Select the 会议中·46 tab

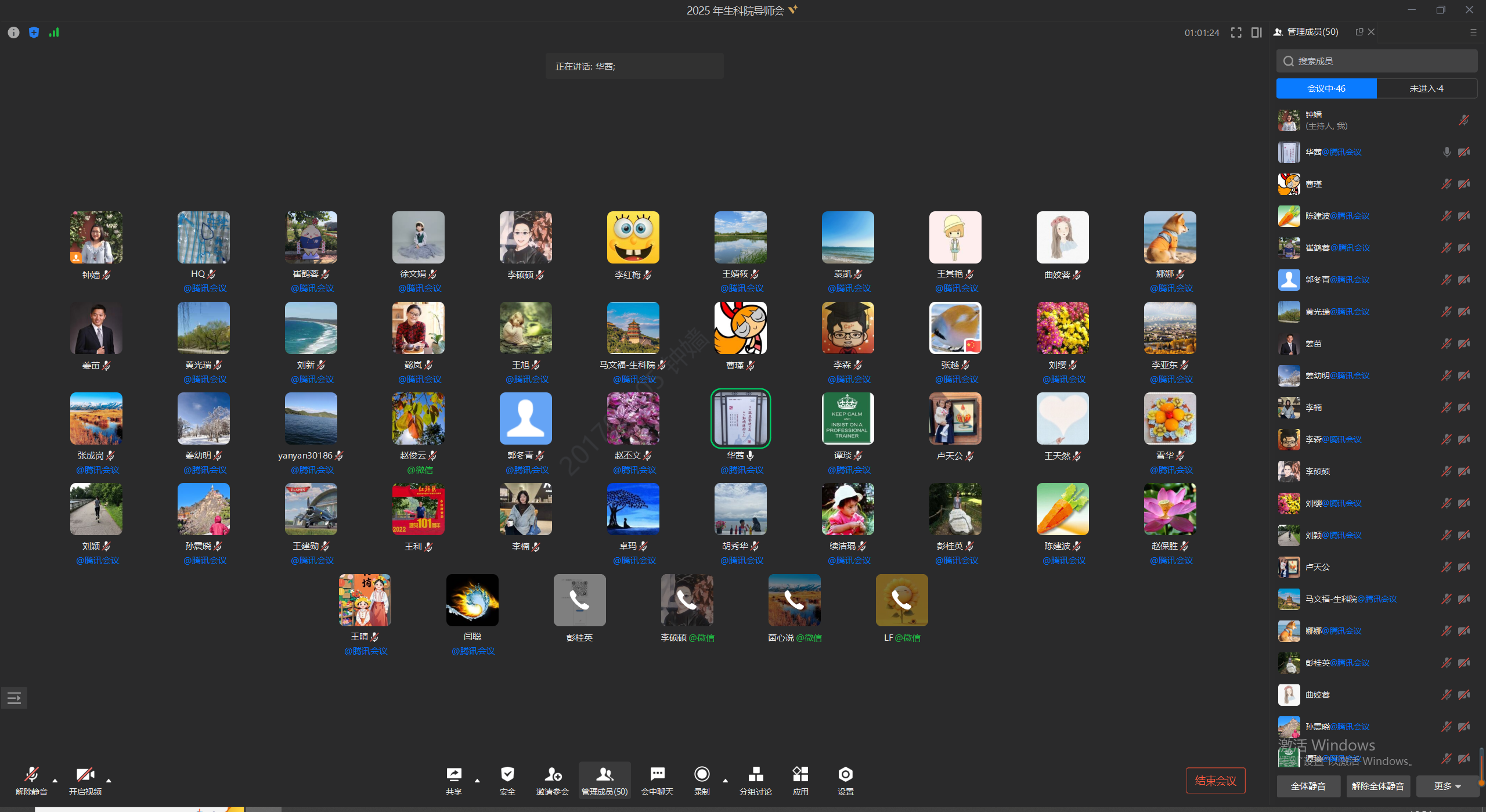click(1326, 88)
